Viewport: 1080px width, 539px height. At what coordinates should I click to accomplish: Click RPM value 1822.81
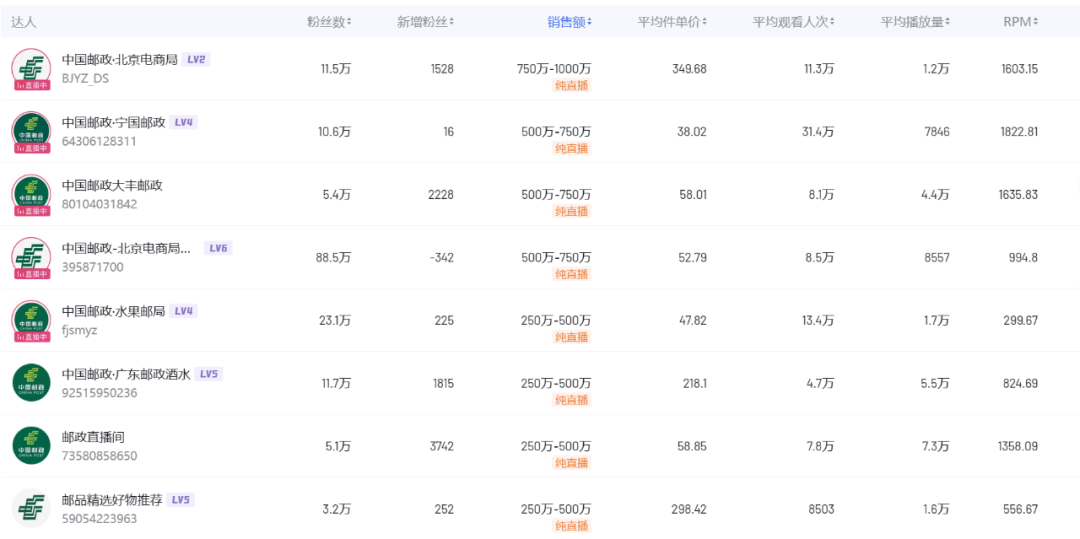pos(1019,131)
